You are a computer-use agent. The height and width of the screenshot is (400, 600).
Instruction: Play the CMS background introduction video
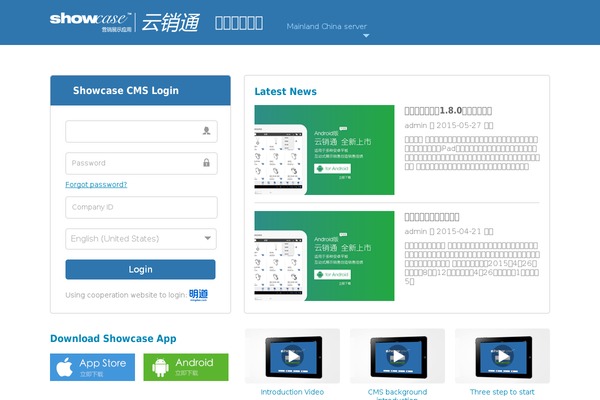coord(398,356)
